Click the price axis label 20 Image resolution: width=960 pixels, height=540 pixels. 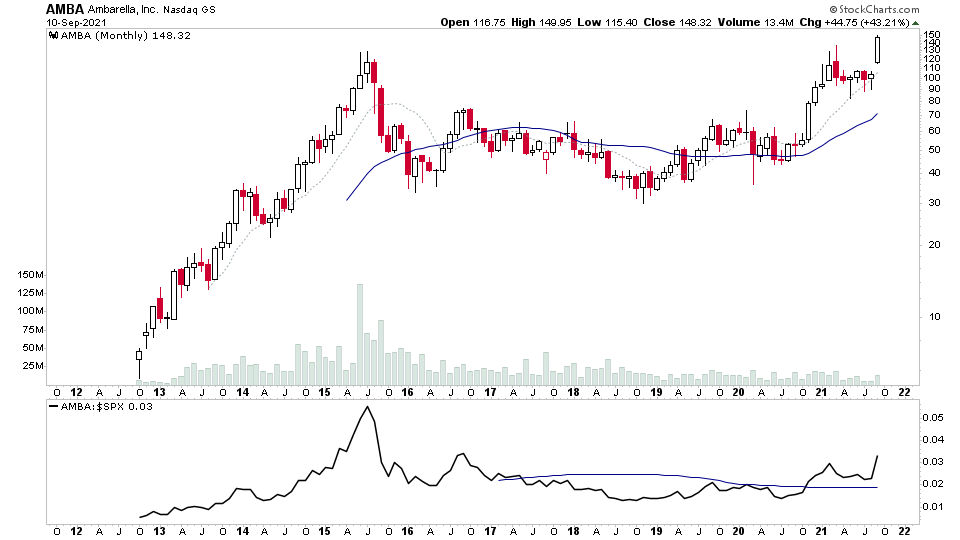click(934, 245)
